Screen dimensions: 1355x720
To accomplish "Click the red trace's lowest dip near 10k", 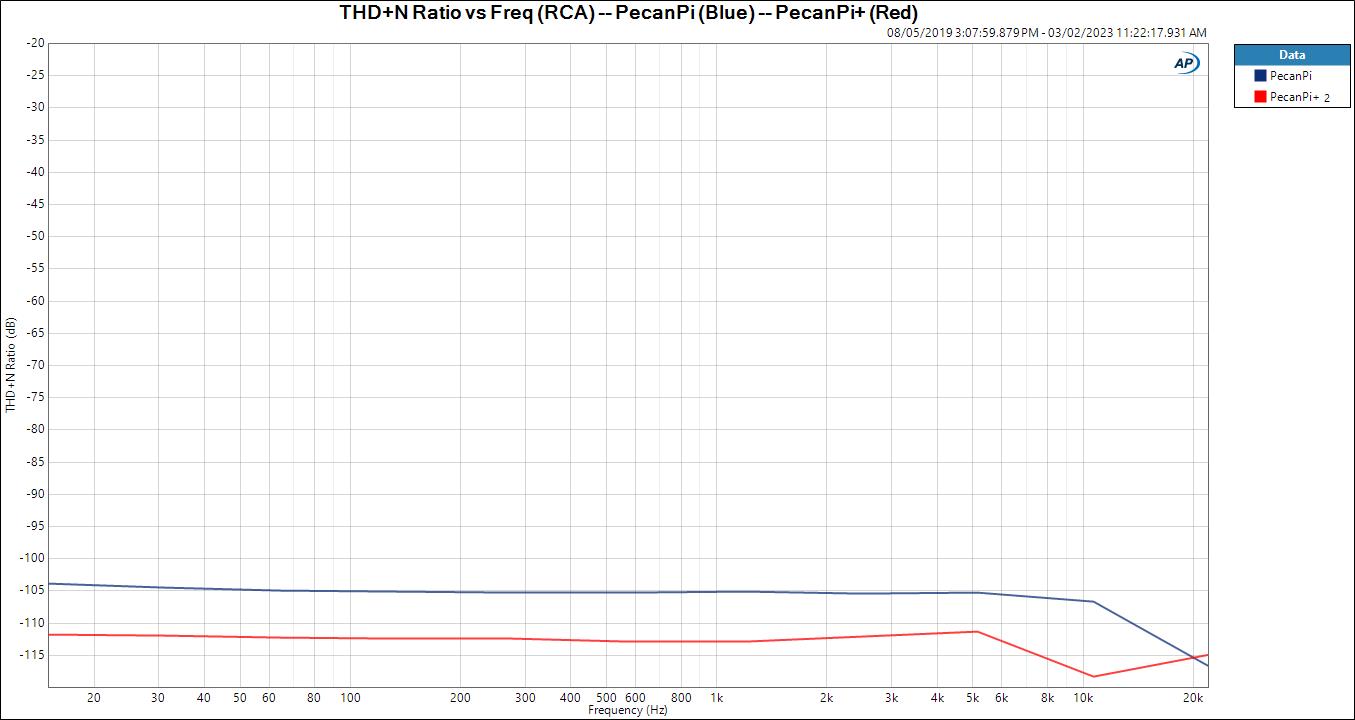I will coord(1093,677).
